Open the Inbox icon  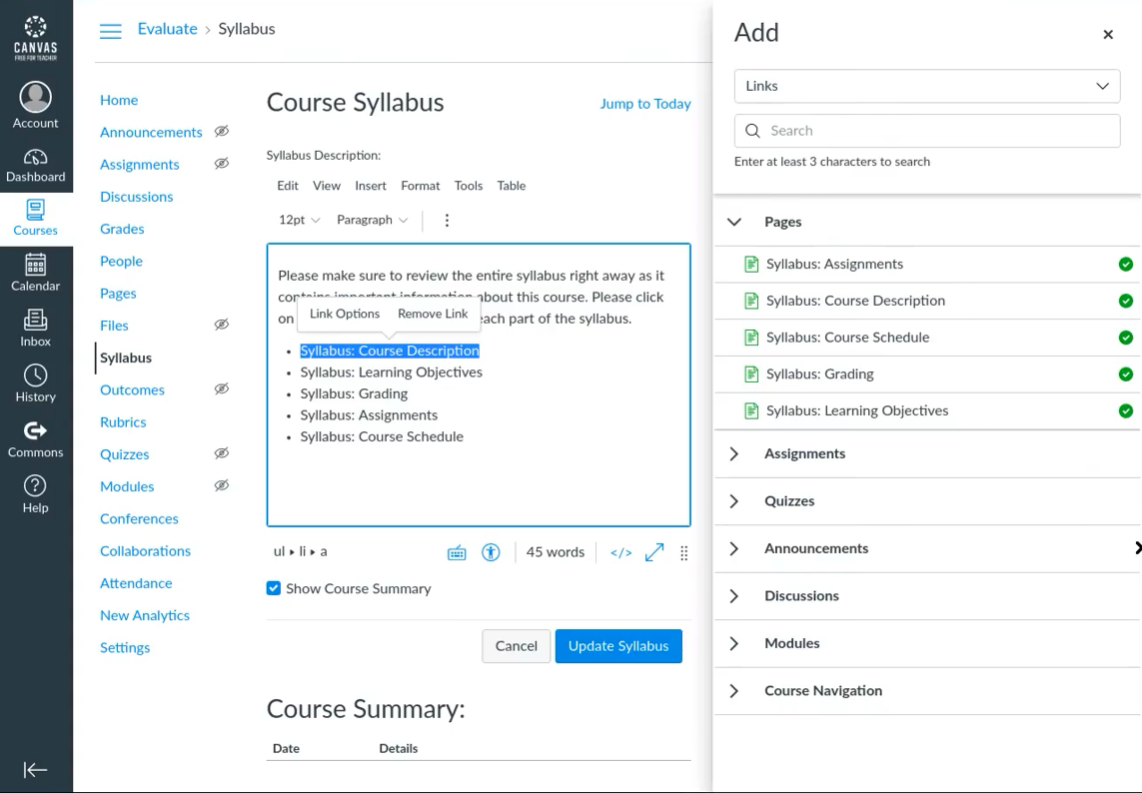35,327
